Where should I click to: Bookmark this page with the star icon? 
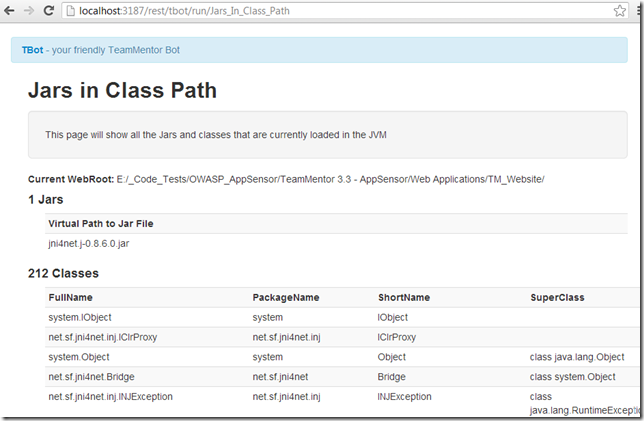click(x=605, y=10)
